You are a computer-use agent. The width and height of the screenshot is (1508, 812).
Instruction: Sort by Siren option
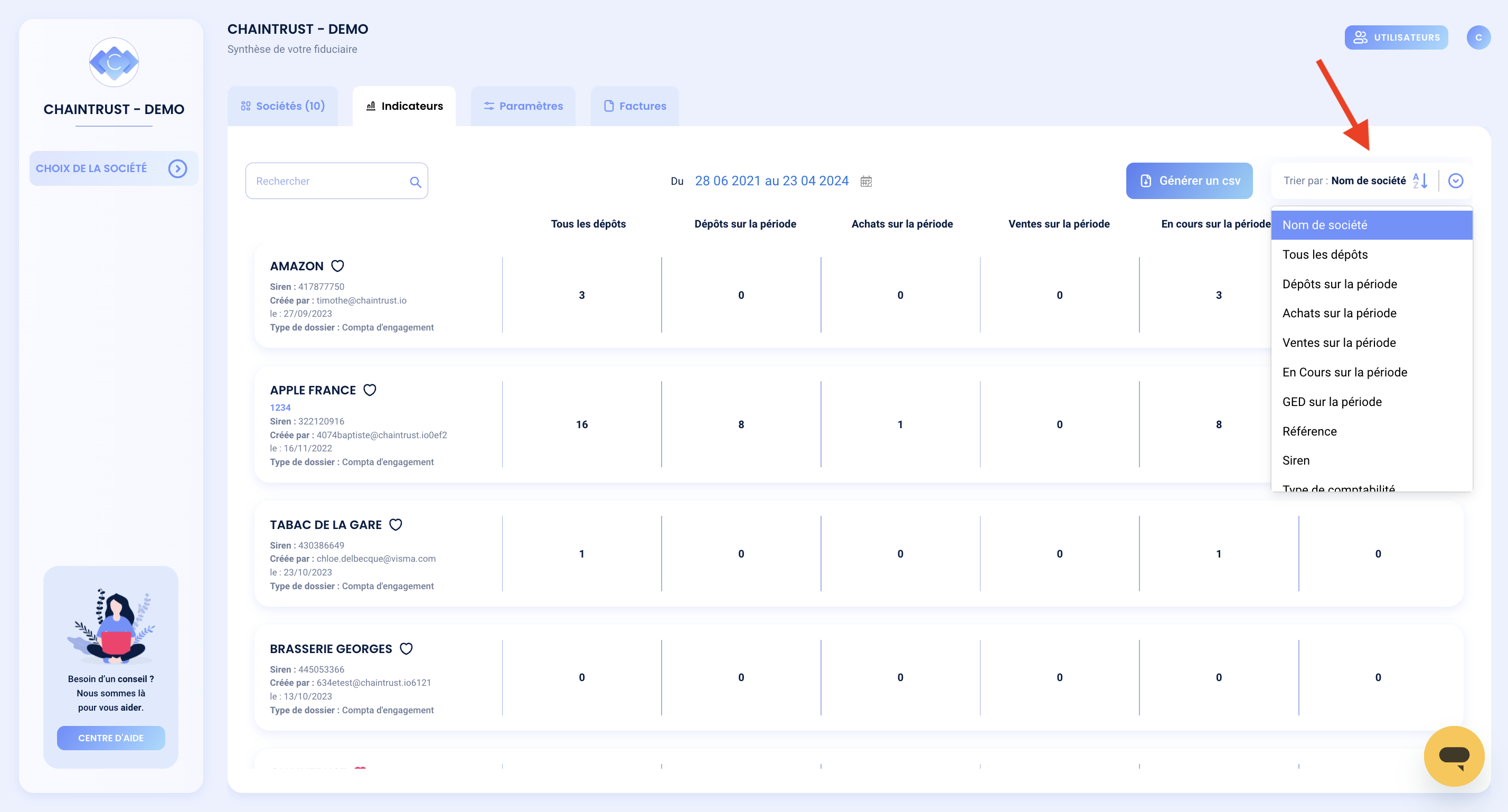coord(1371,461)
